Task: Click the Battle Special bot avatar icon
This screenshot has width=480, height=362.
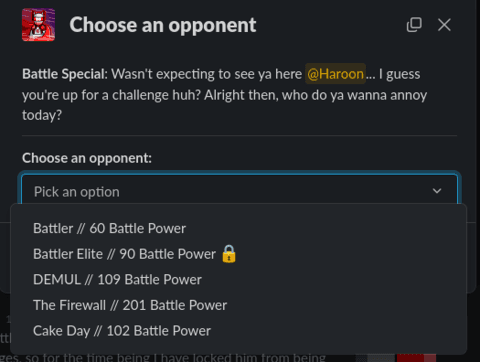Action: 38,25
